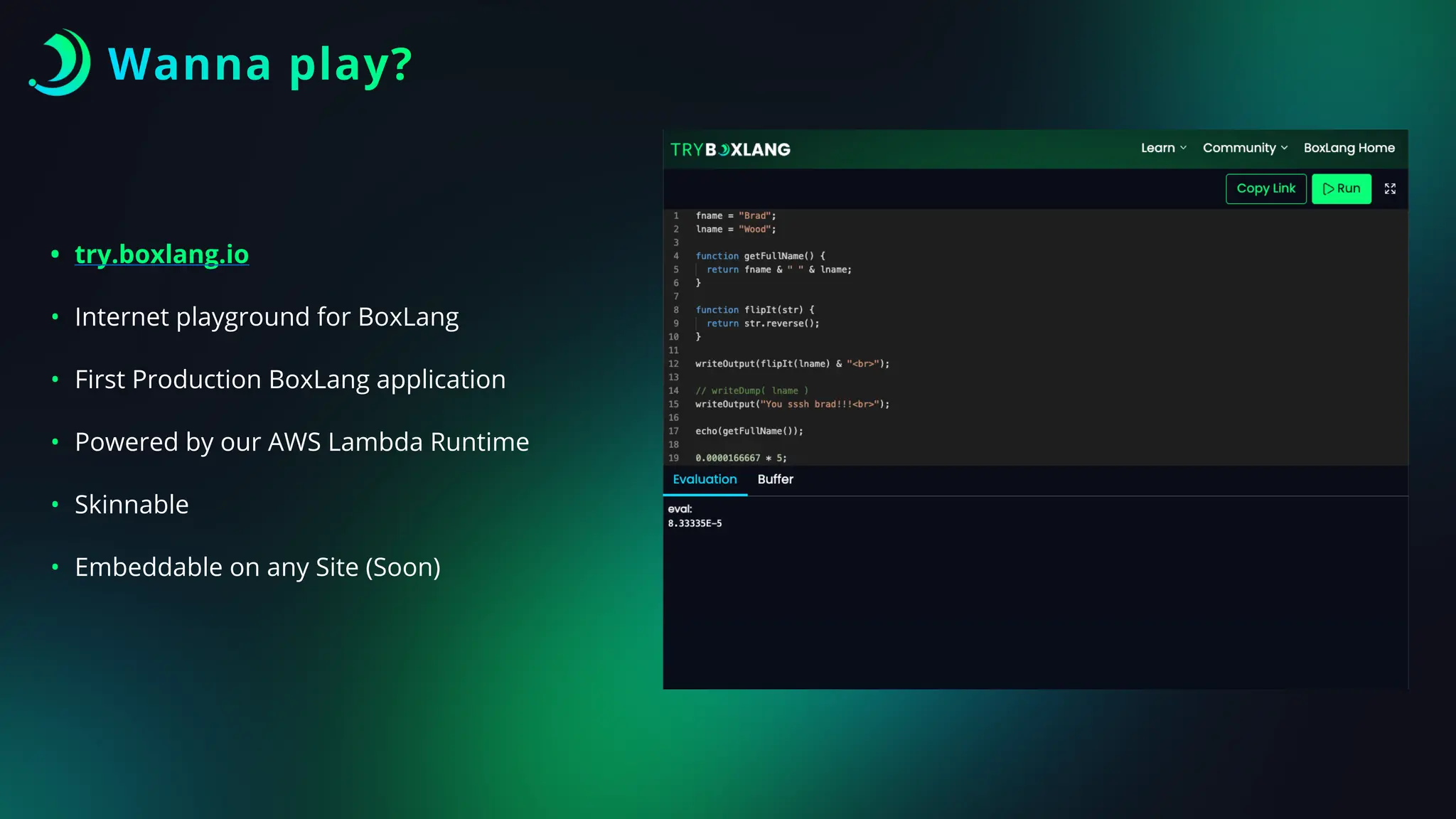Click bullet Powered by our AWS Lambda Runtime
Image resolution: width=1456 pixels, height=819 pixels.
[301, 442]
